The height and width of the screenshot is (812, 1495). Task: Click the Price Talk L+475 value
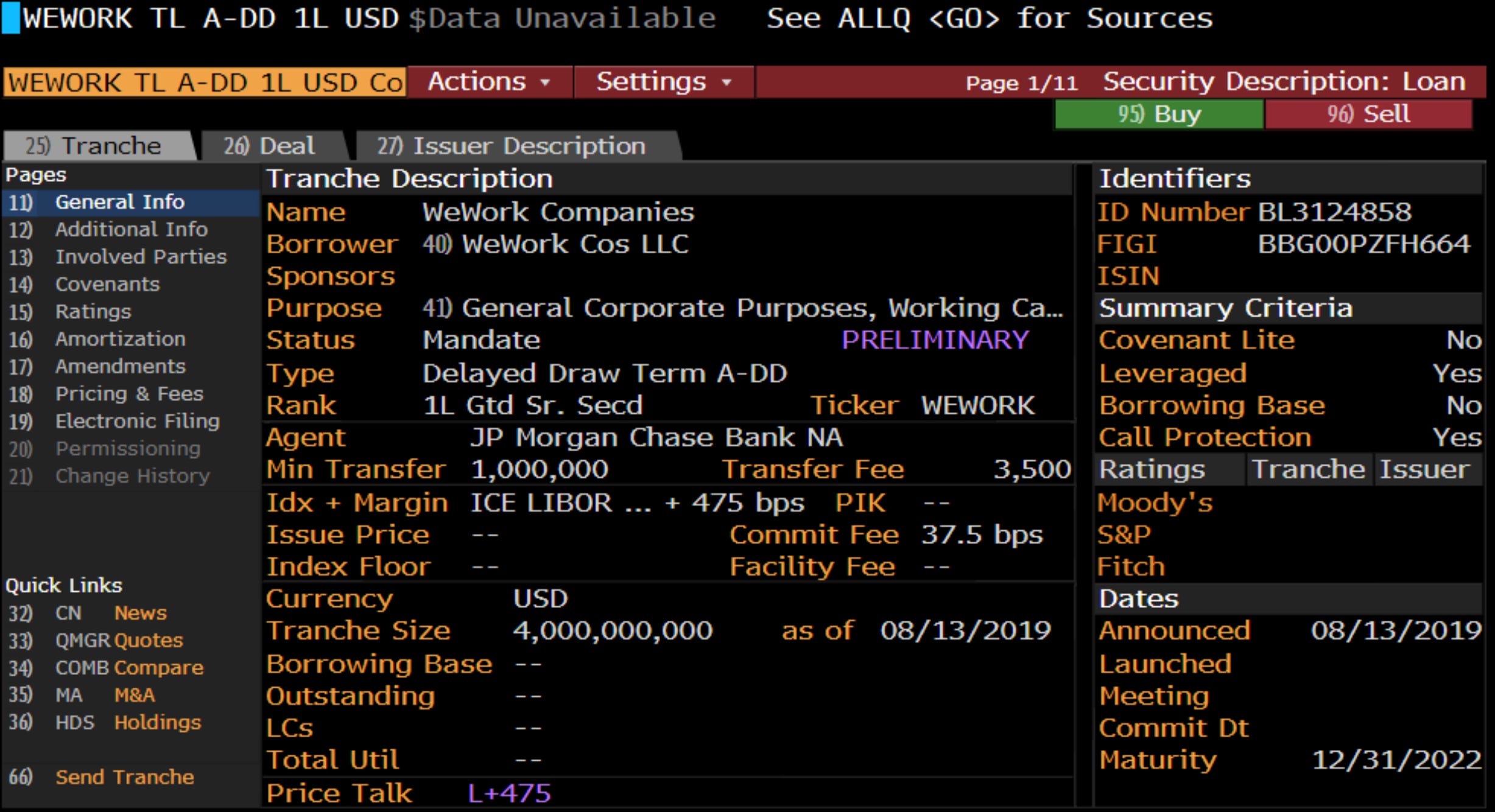point(509,794)
